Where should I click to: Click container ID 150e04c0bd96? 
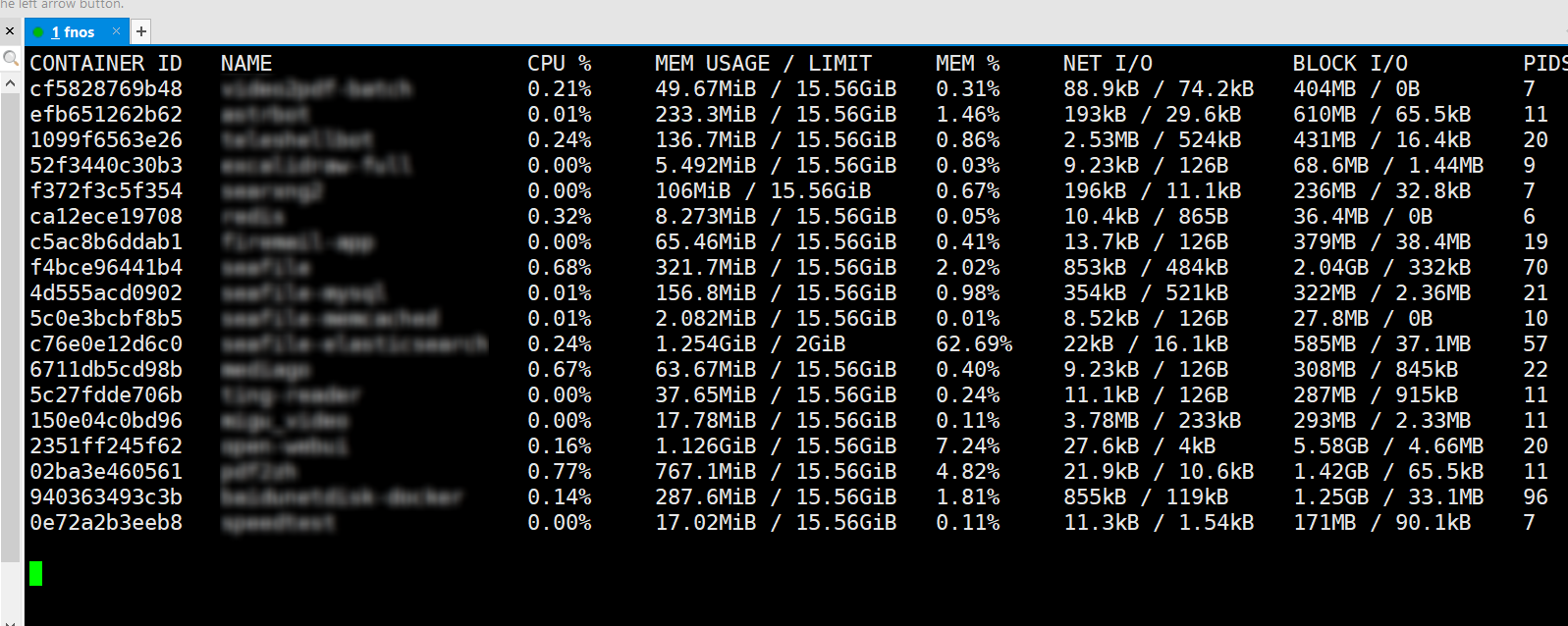coord(106,421)
